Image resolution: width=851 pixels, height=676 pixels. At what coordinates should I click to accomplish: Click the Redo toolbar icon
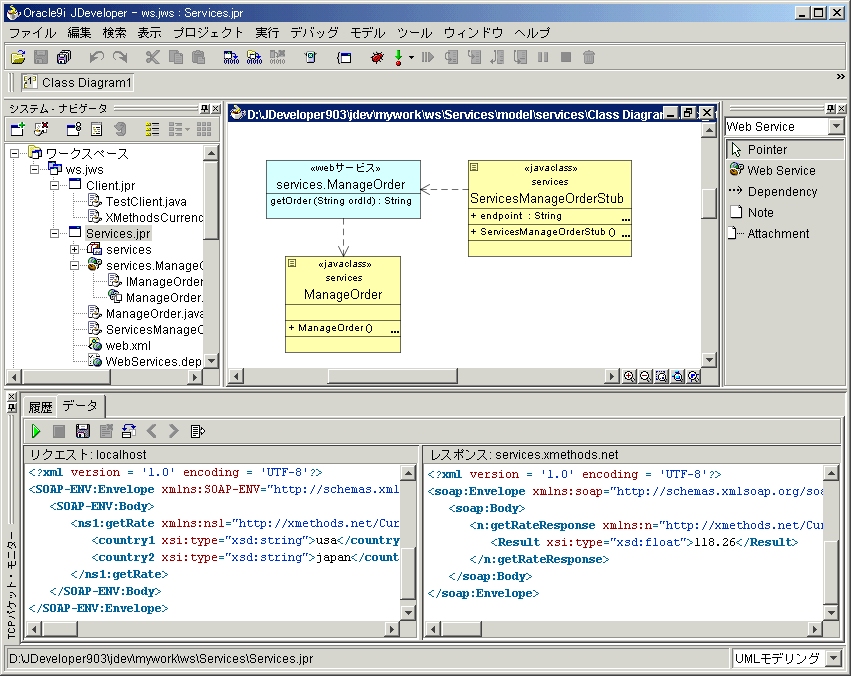coord(120,57)
